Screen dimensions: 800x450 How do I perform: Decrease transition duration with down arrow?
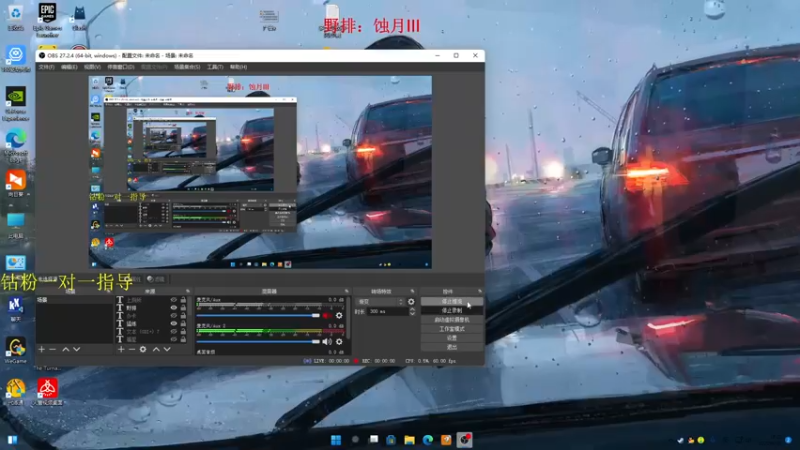point(412,313)
